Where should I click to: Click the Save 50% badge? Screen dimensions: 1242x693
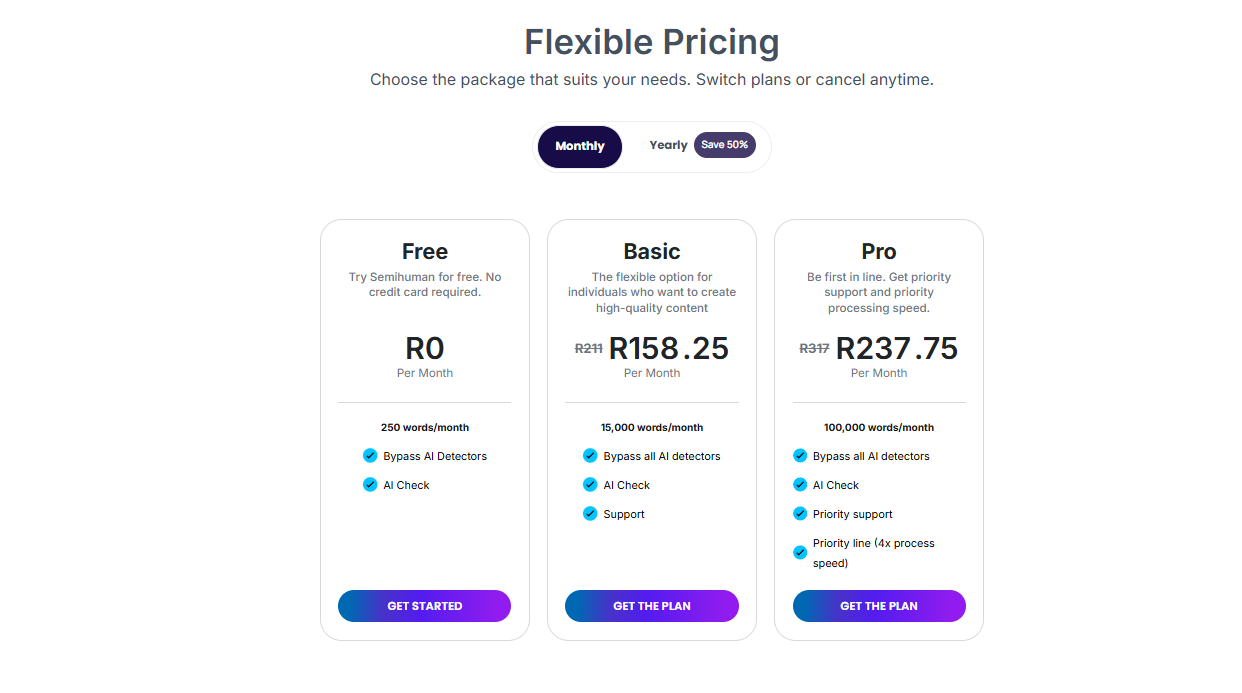tap(725, 145)
